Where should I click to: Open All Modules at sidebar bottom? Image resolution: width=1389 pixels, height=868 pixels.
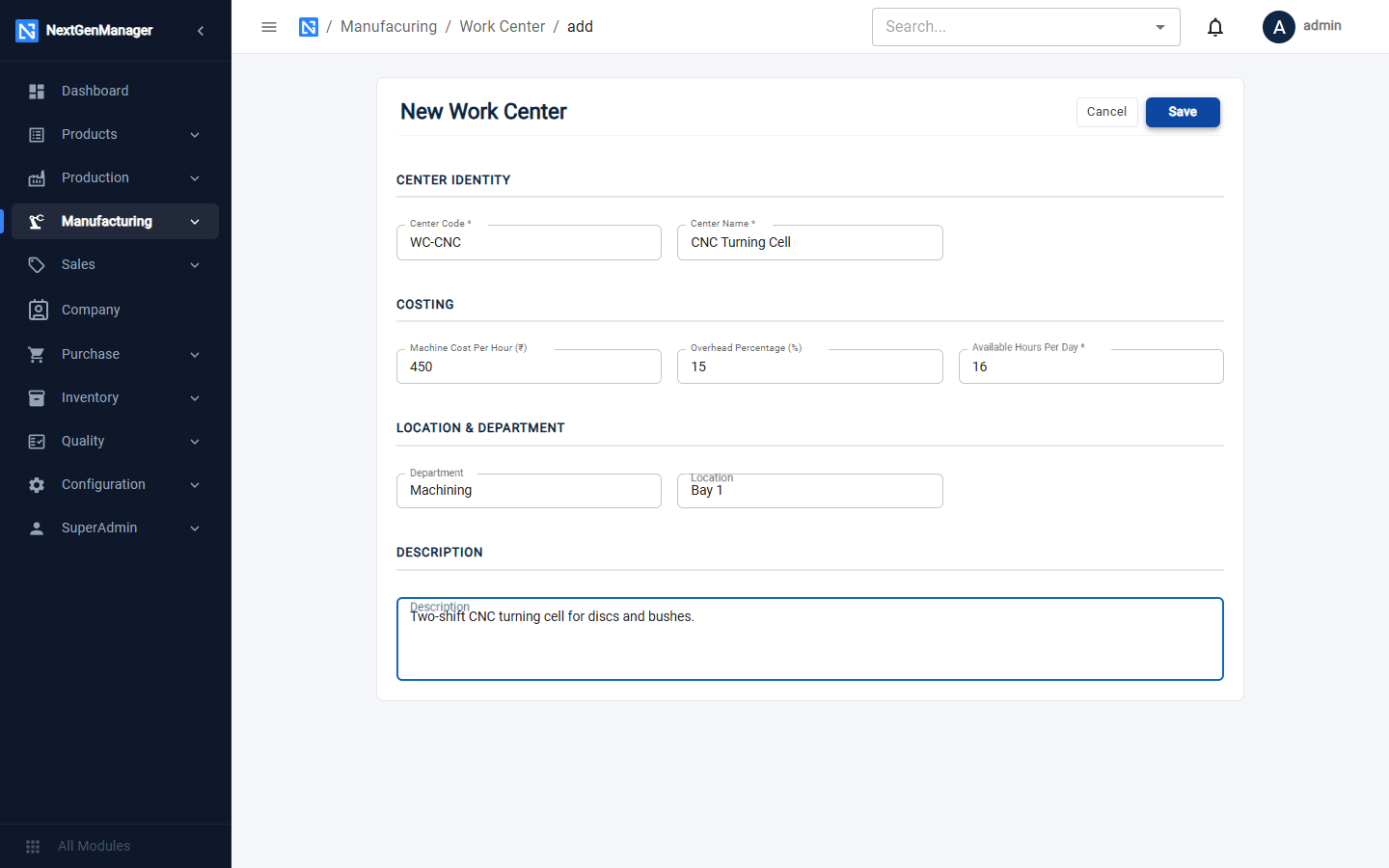(x=116, y=846)
